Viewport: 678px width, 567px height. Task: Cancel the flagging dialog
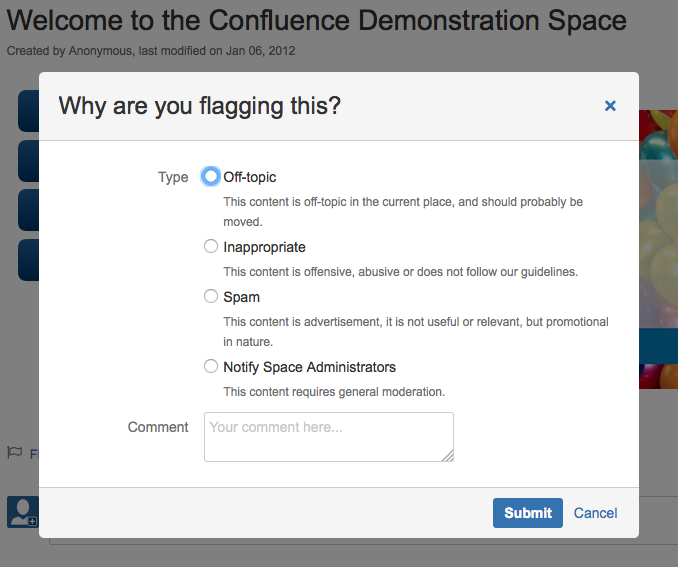[595, 513]
